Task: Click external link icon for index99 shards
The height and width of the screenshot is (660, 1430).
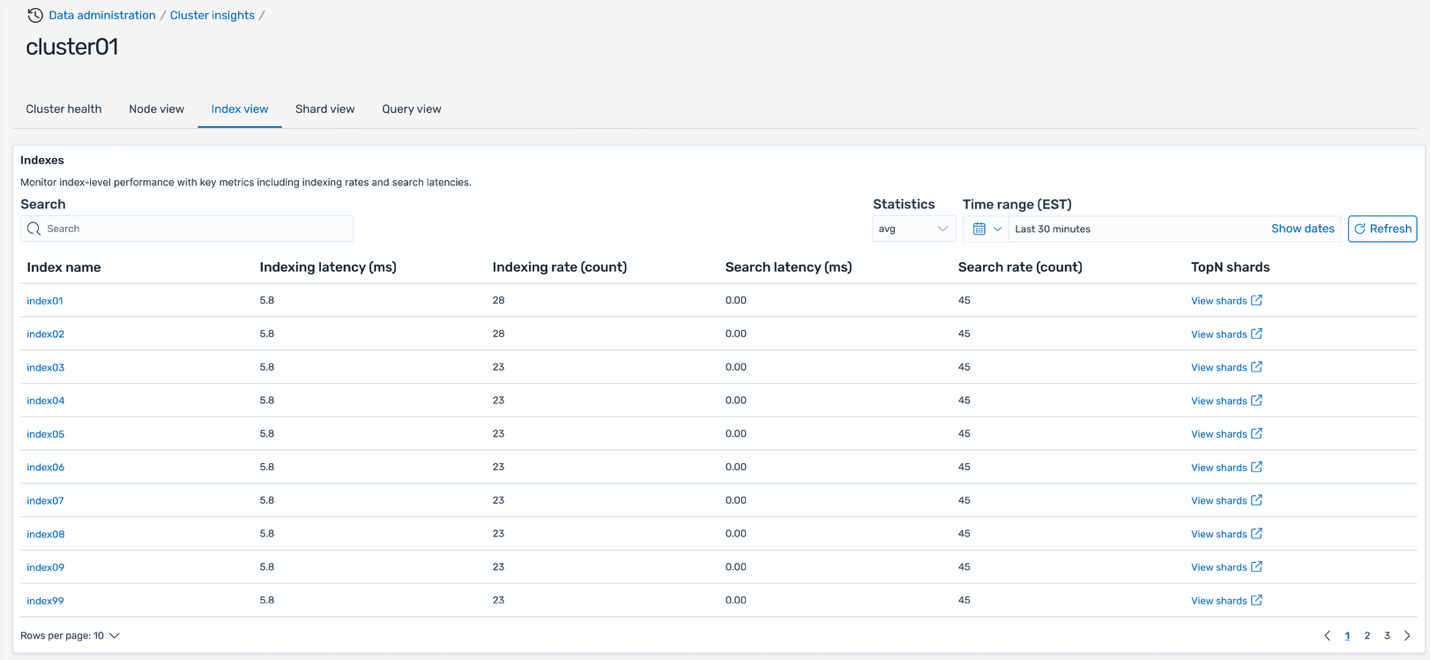Action: [x=1257, y=600]
